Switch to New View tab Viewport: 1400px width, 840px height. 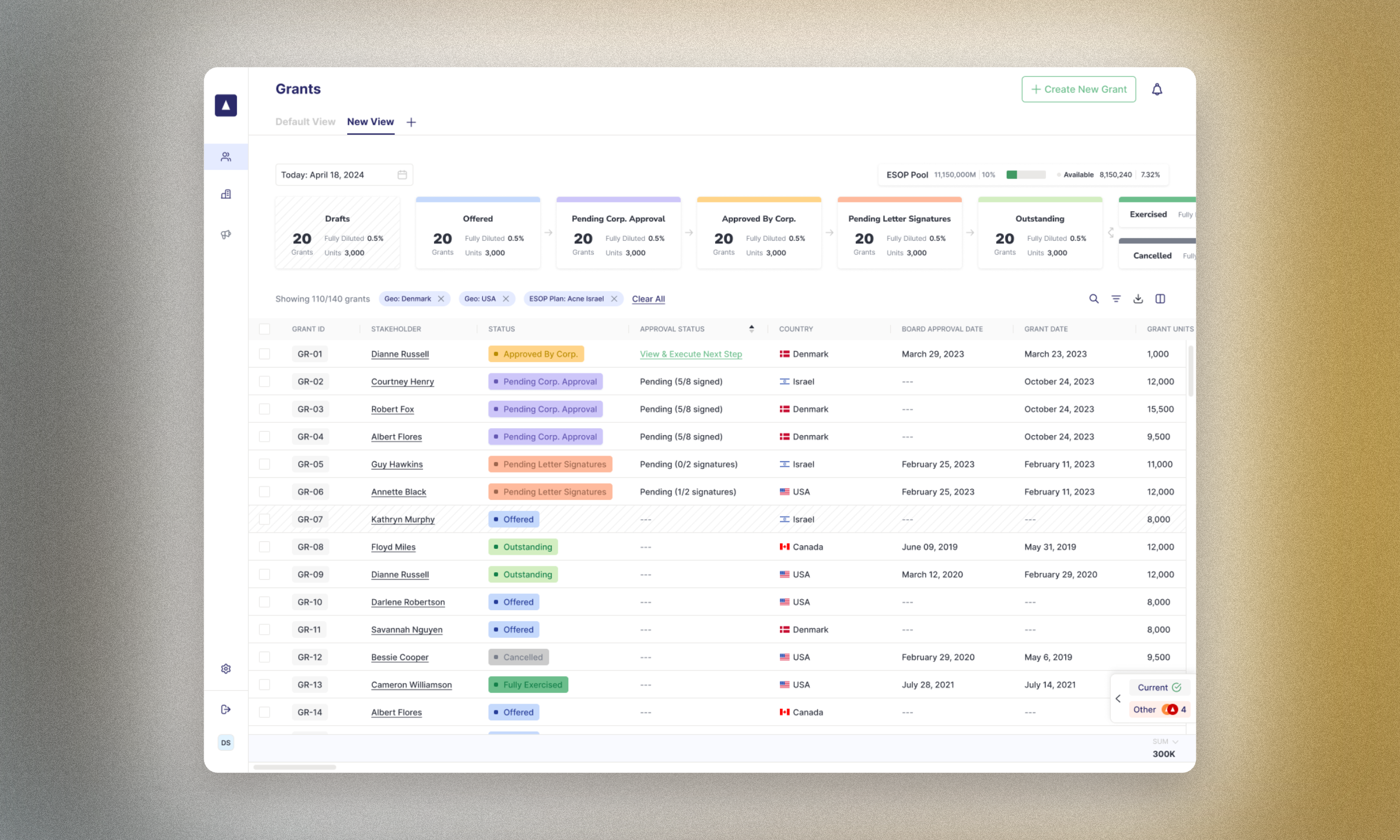click(x=370, y=122)
